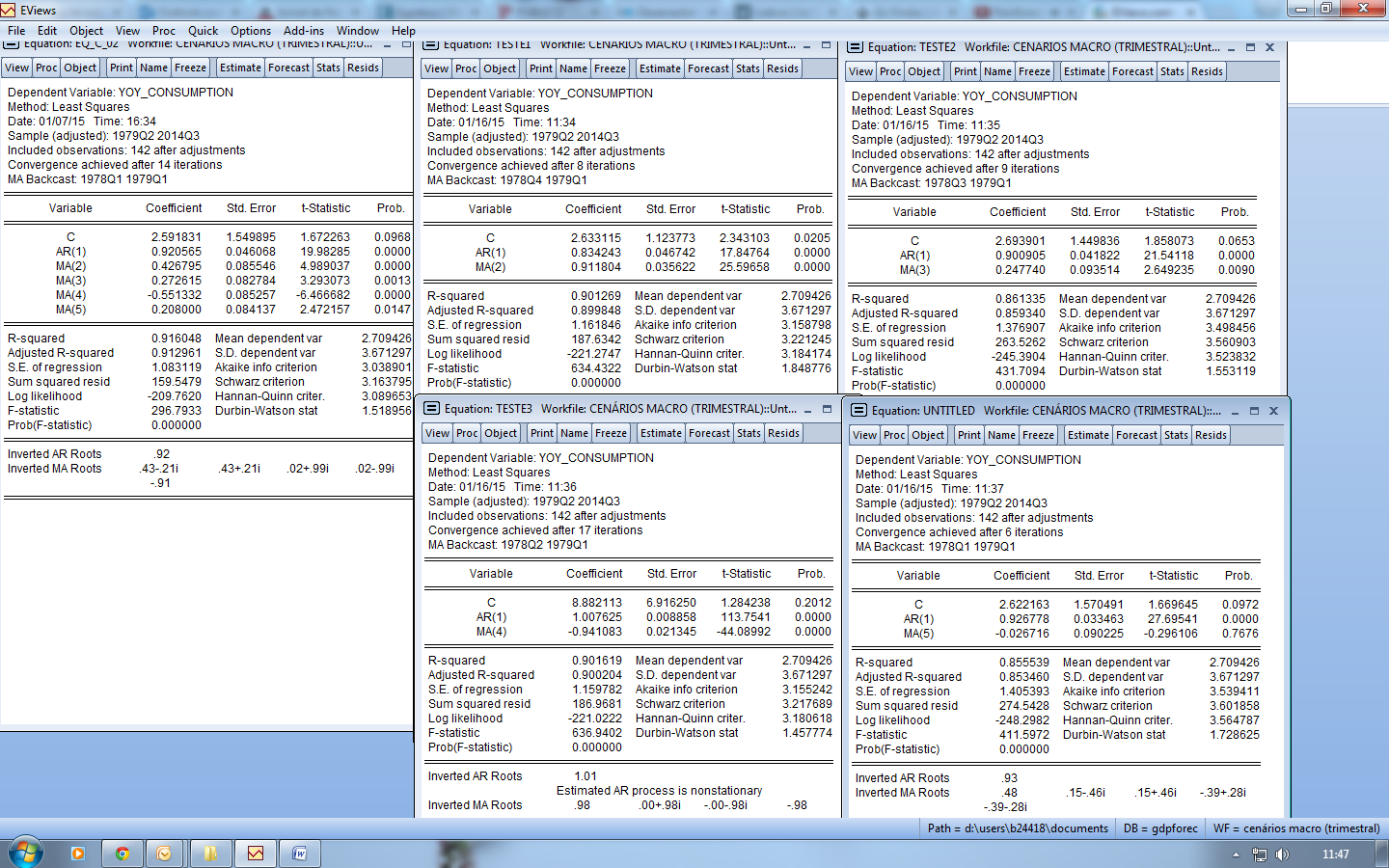Image resolution: width=1389 pixels, height=868 pixels.
Task: Click Forecast in the TESTE1 window toolbar
Action: tap(708, 68)
